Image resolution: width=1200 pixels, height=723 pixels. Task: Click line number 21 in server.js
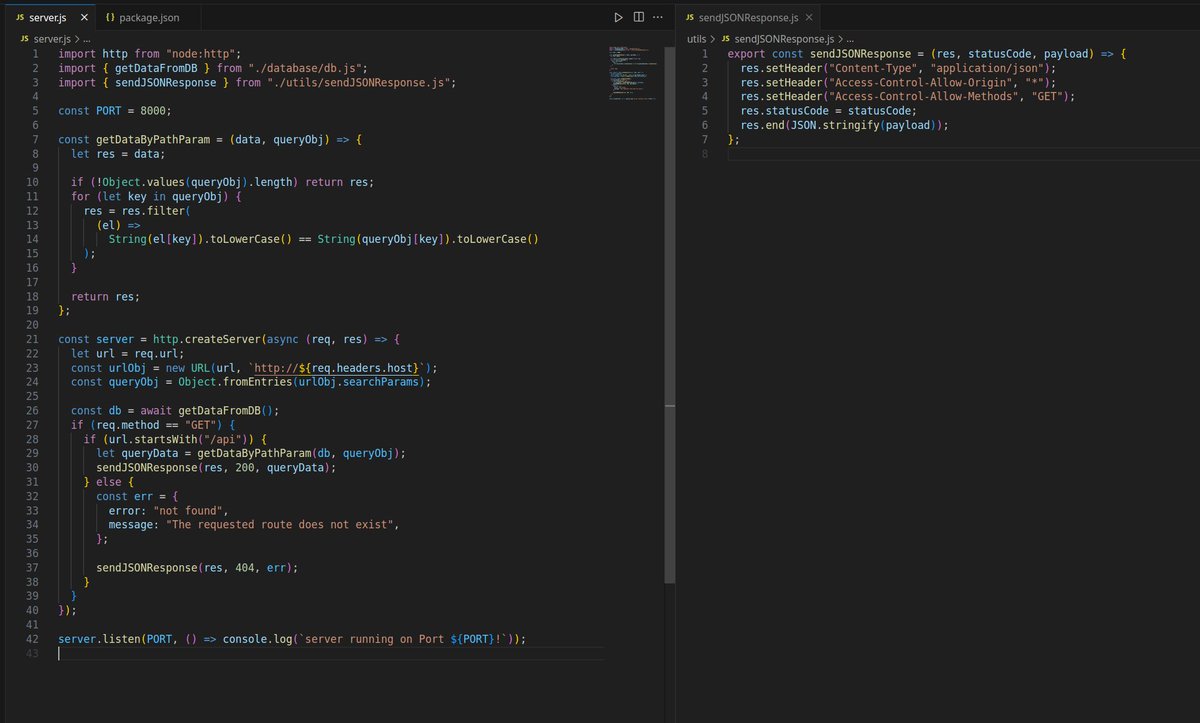point(33,339)
